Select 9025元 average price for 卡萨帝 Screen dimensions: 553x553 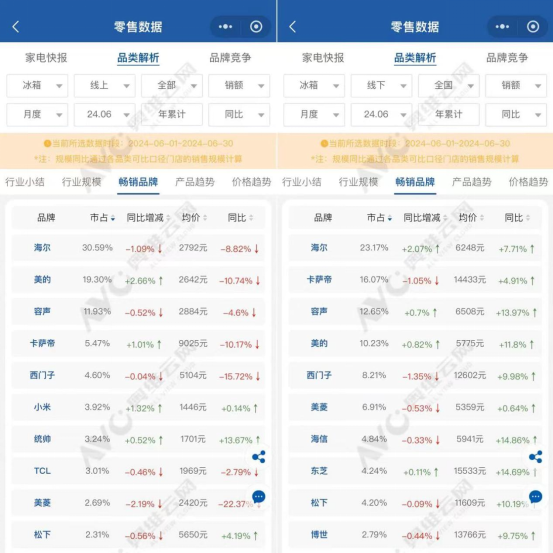click(x=193, y=344)
